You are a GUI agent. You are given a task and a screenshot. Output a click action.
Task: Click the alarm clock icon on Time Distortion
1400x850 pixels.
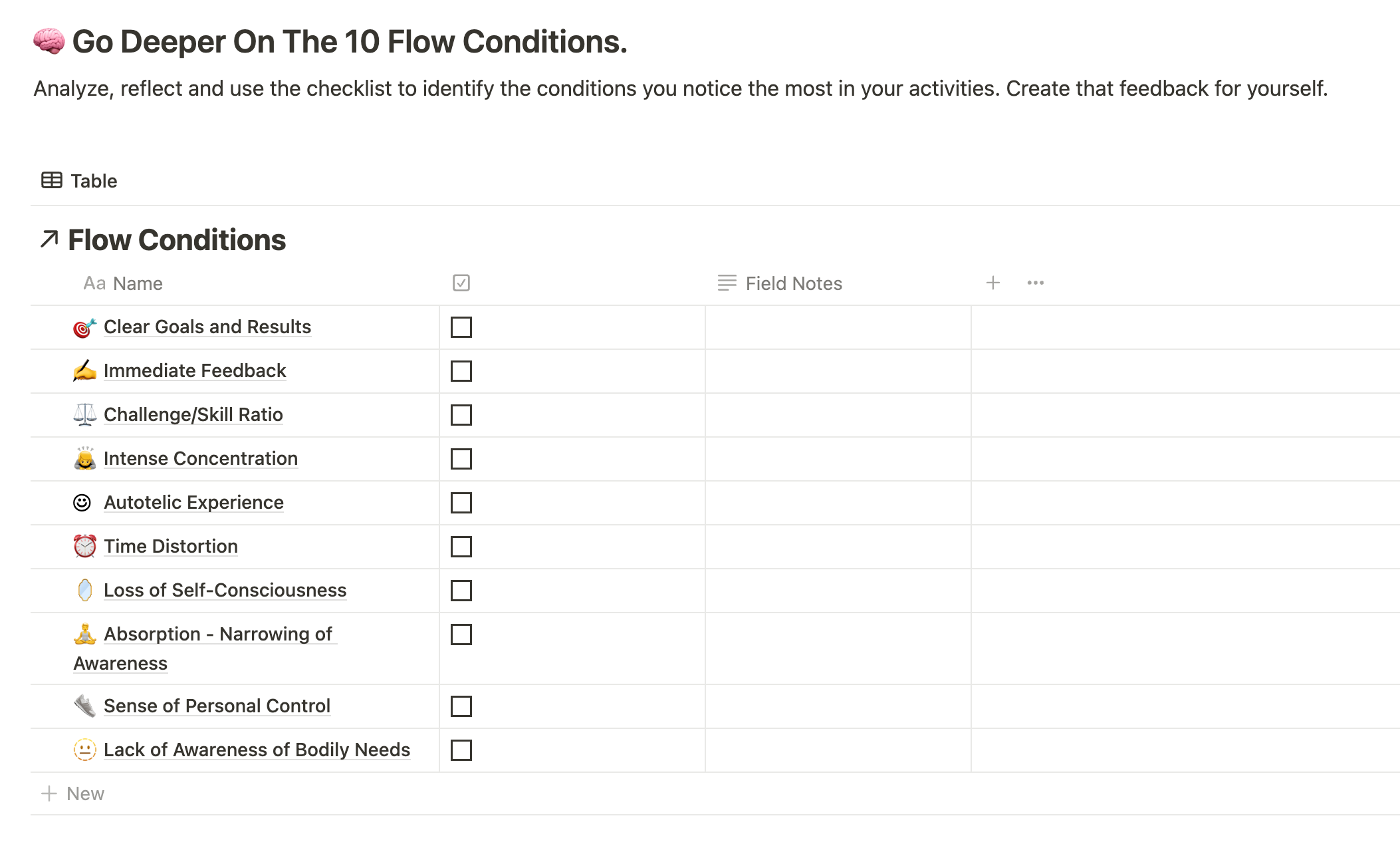[x=84, y=547]
